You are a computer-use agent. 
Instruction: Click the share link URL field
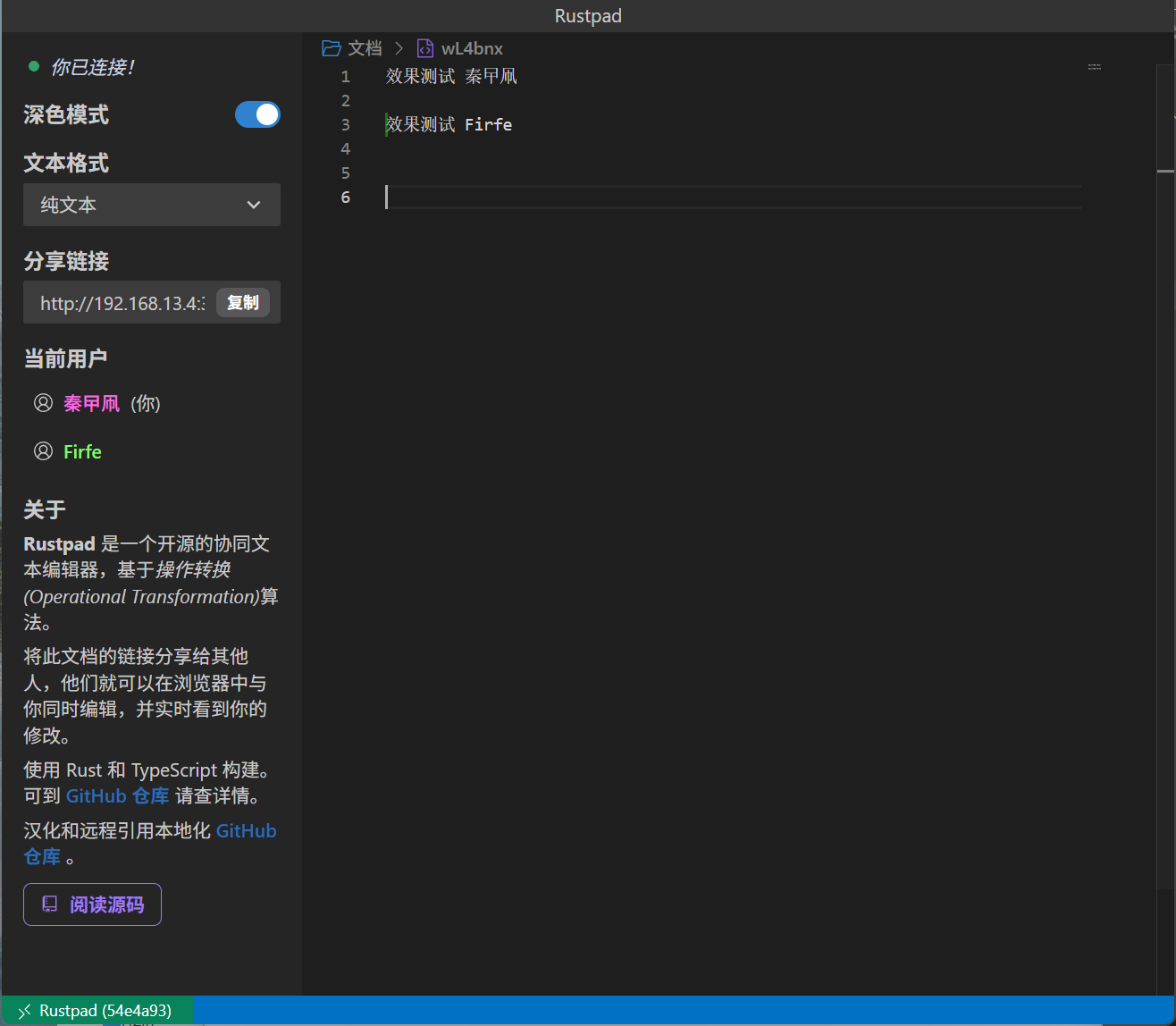(x=122, y=303)
